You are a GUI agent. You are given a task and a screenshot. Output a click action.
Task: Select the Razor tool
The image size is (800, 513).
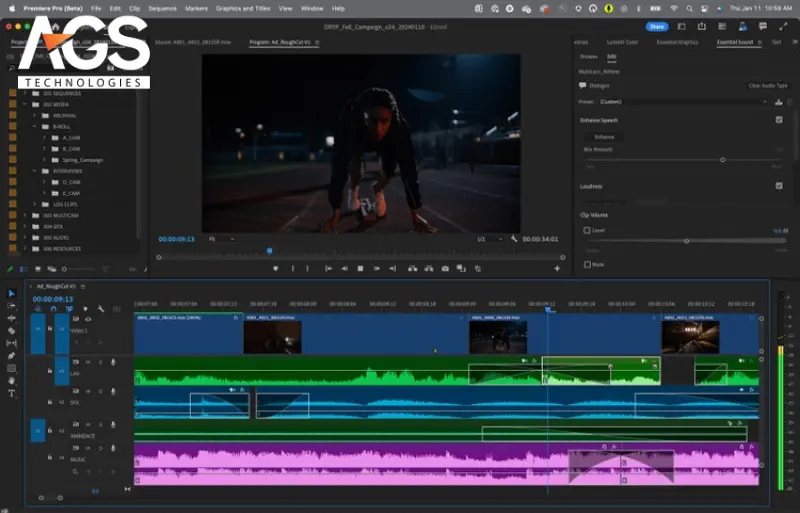pyautogui.click(x=12, y=331)
